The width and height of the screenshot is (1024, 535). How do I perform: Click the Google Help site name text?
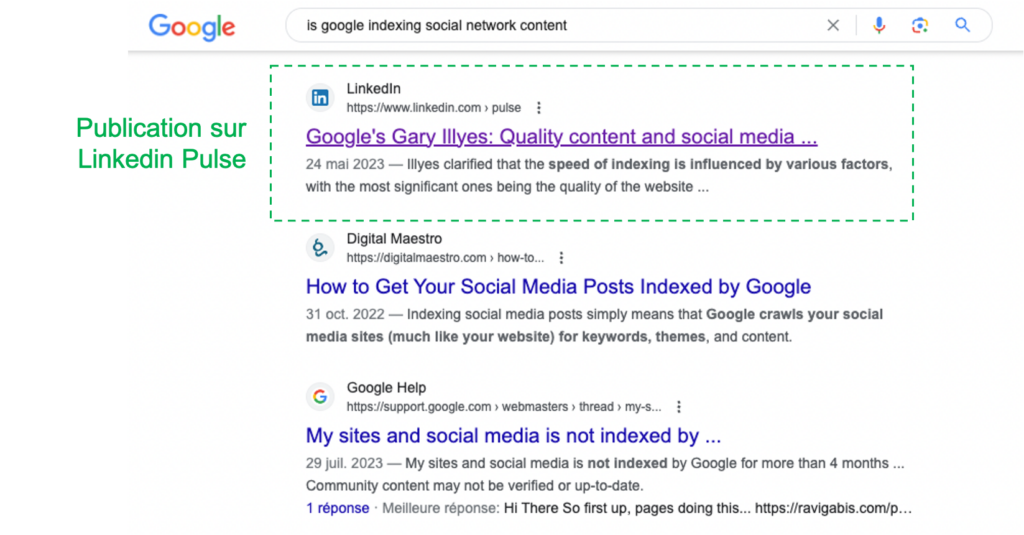tap(386, 388)
